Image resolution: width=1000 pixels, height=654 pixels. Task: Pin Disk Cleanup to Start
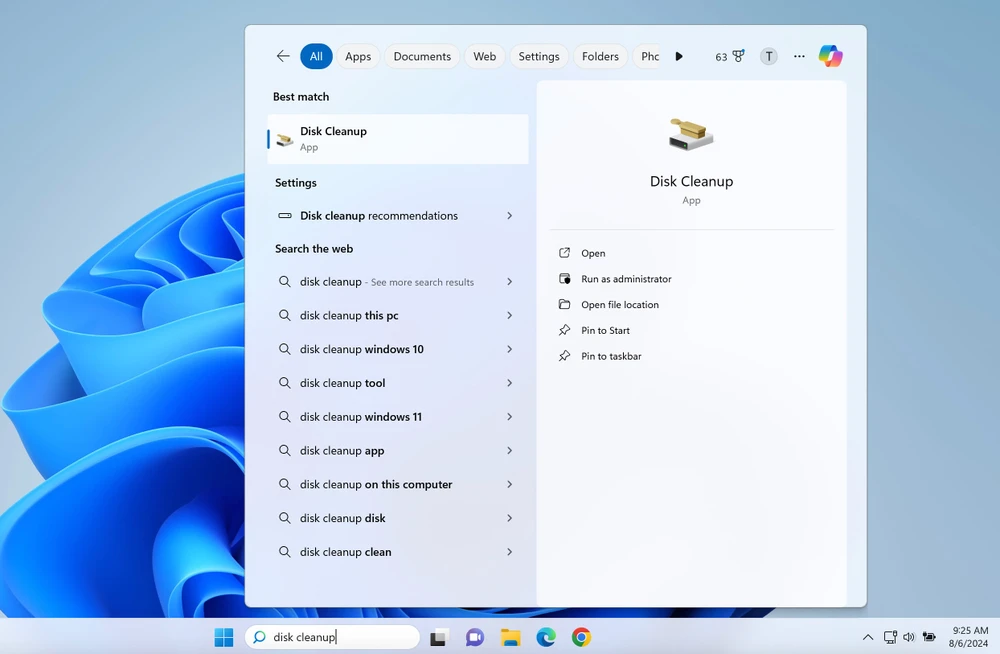(x=603, y=330)
